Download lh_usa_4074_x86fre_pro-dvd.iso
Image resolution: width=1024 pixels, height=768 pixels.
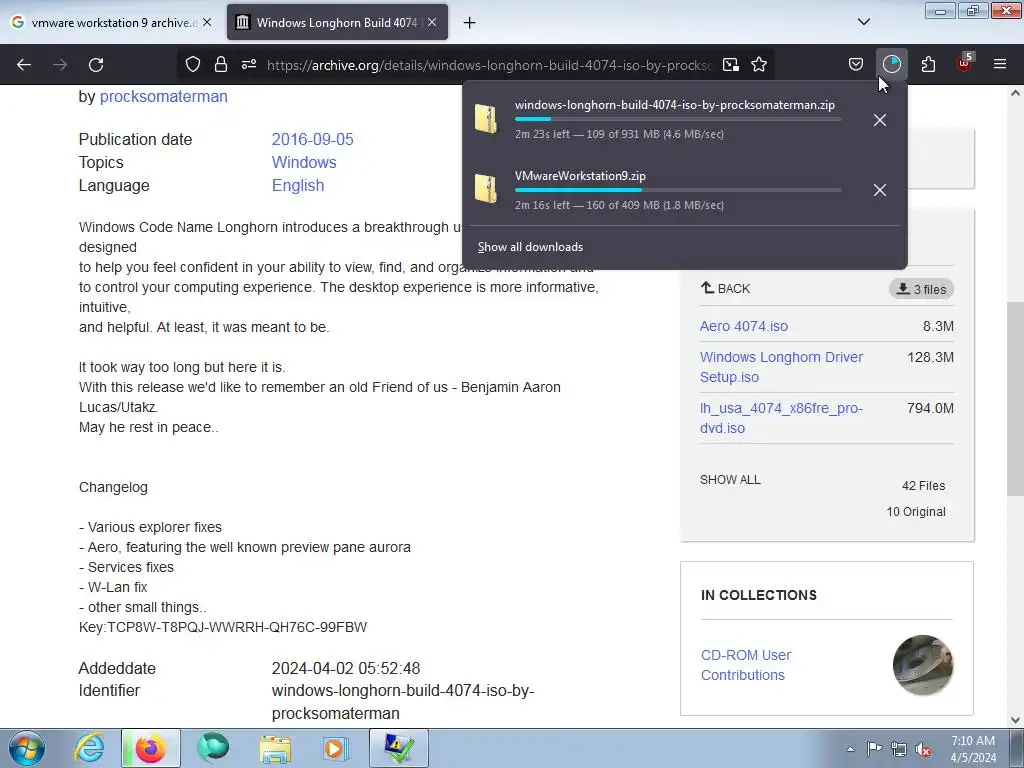point(781,418)
